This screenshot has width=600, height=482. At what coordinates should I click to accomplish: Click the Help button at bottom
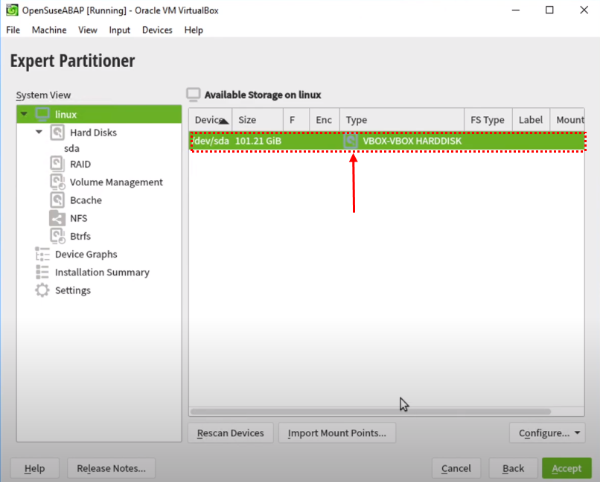(x=34, y=468)
